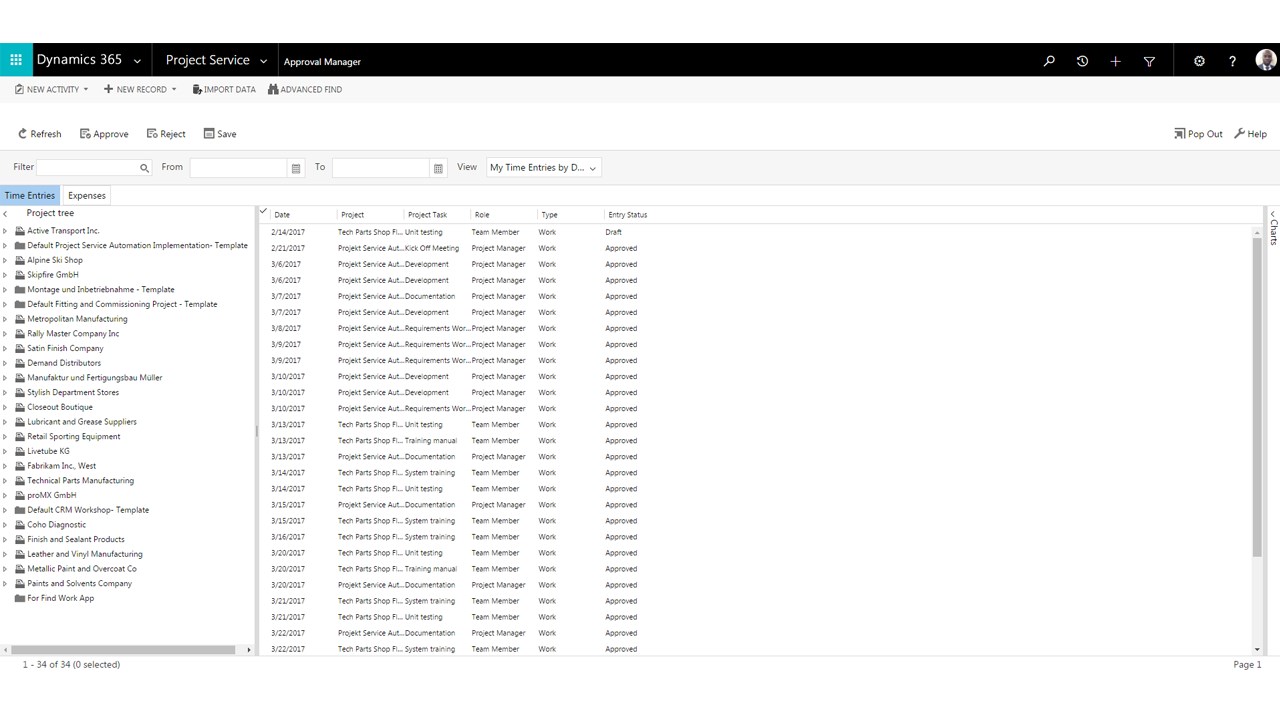Toggle the select-all checkmark in grid header

coord(264,212)
